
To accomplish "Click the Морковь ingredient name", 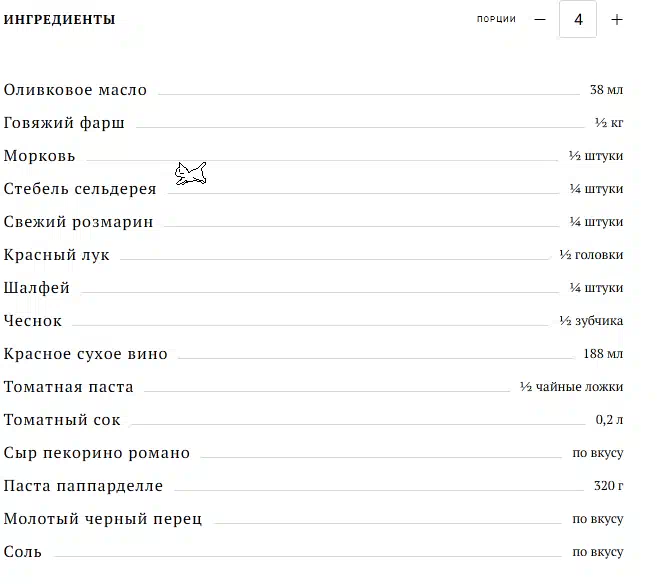I will pyautogui.click(x=39, y=156).
